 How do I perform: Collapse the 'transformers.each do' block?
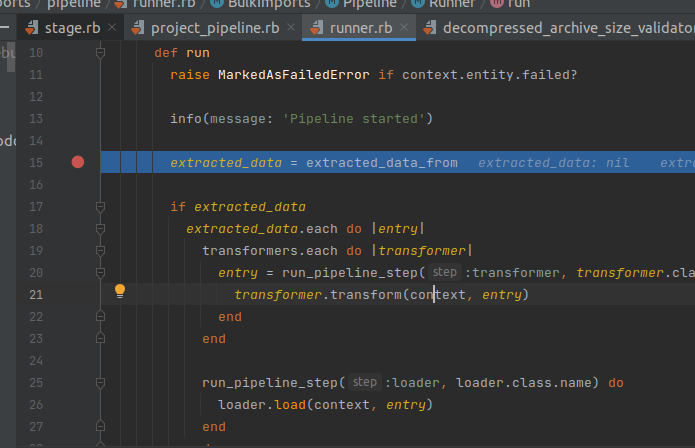pos(100,250)
